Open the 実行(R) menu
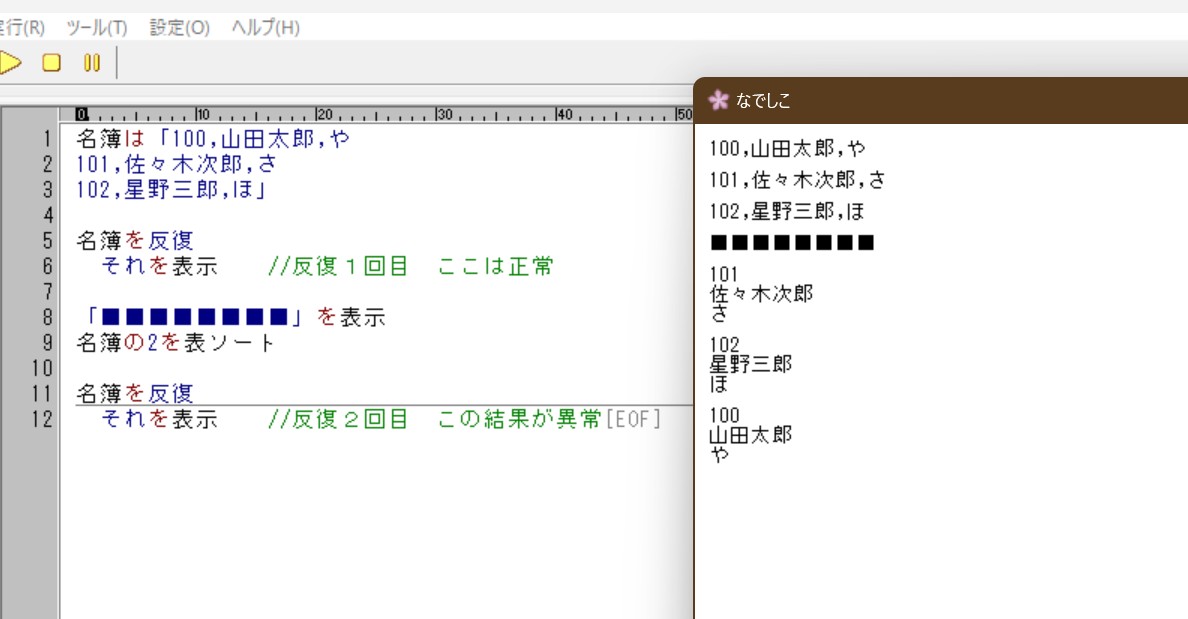This screenshot has height=619, width=1188. 22,27
